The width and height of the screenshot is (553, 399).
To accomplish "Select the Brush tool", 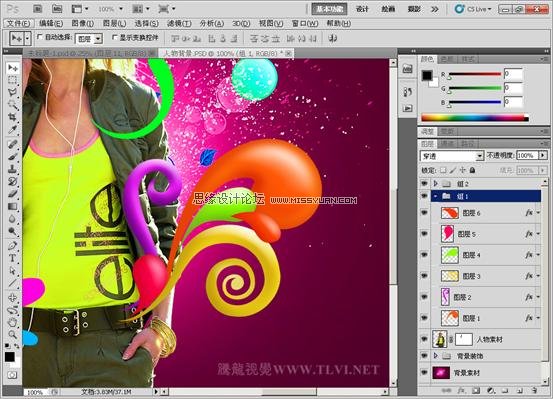I will (x=13, y=157).
